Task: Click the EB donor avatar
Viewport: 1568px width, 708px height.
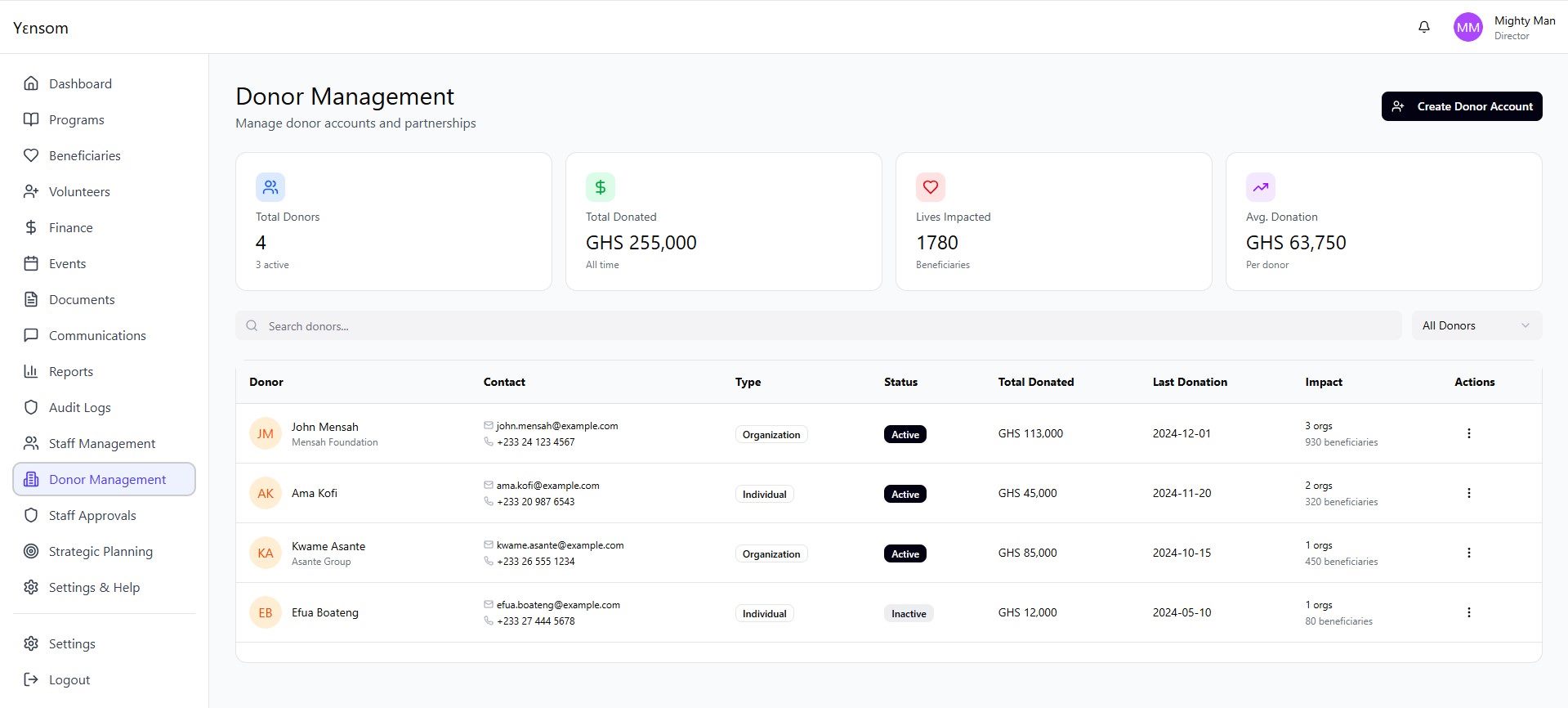Action: (x=266, y=612)
